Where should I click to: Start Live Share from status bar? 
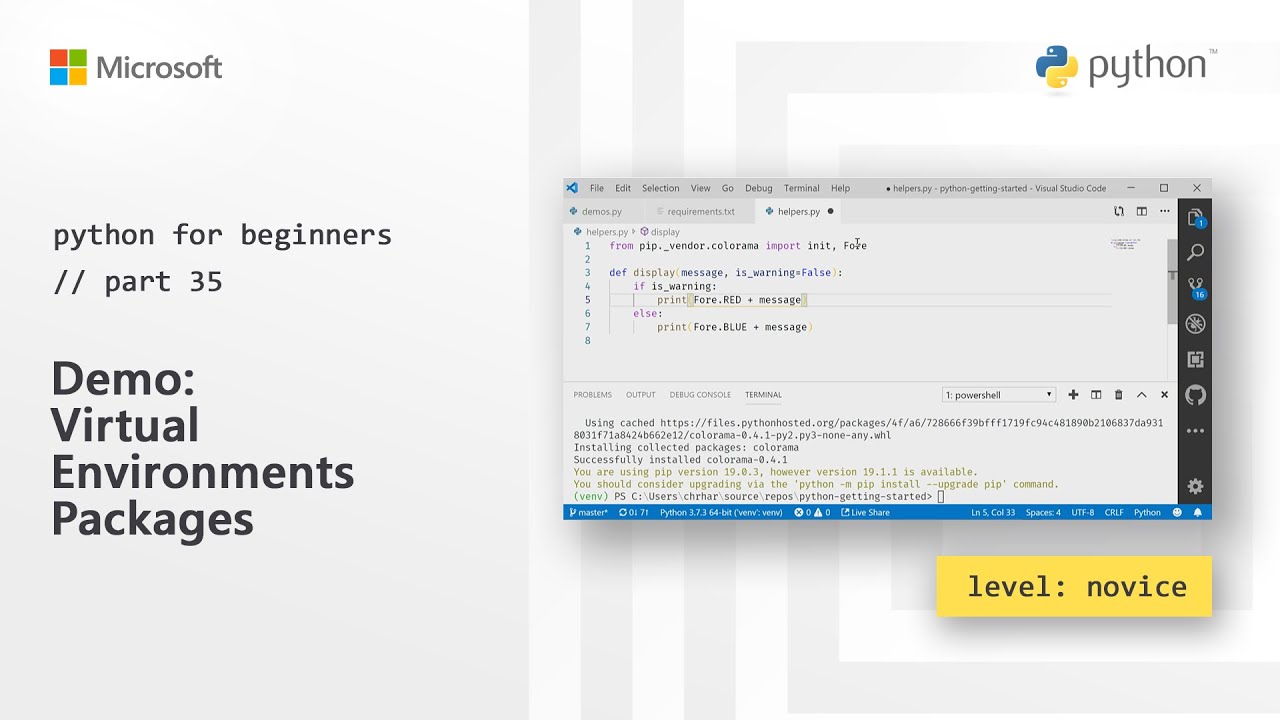(866, 512)
